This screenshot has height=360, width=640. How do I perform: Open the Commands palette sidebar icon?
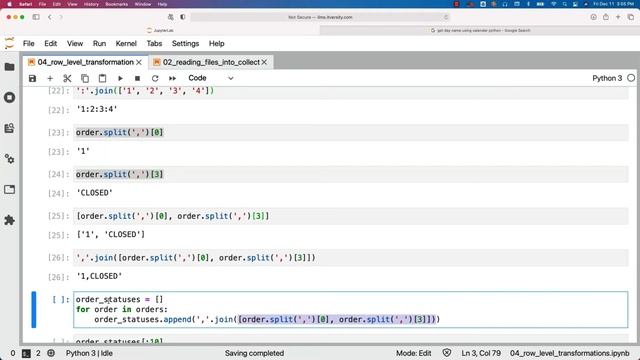9,128
